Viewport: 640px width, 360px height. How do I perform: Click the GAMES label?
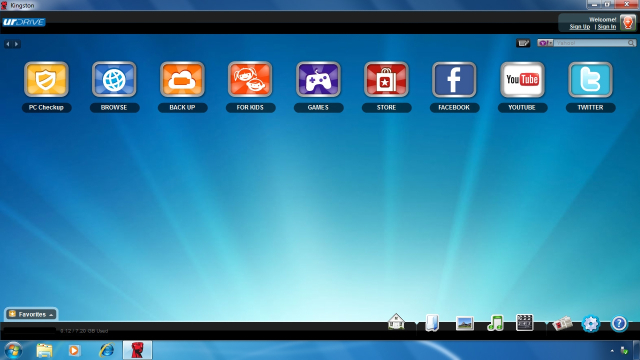[318, 107]
